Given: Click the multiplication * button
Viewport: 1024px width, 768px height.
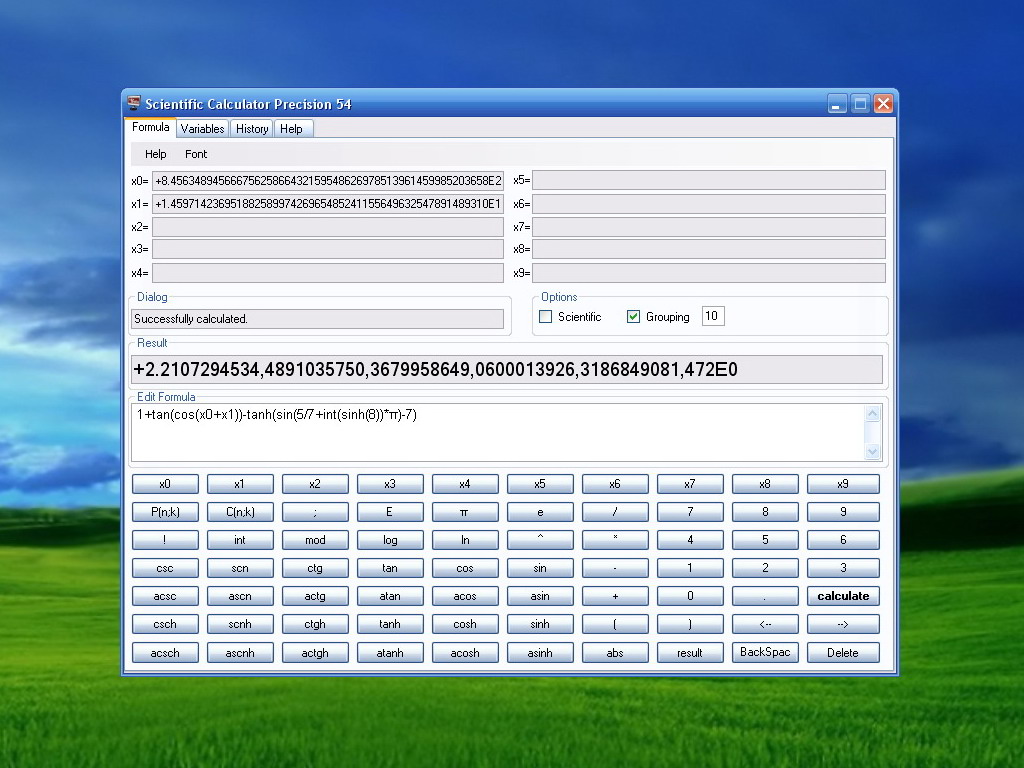Looking at the screenshot, I should 615,540.
